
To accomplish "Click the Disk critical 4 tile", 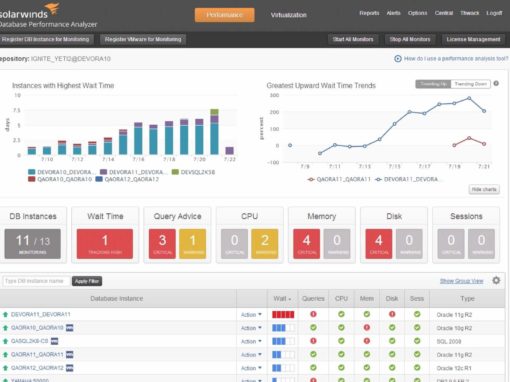I will click(x=379, y=244).
